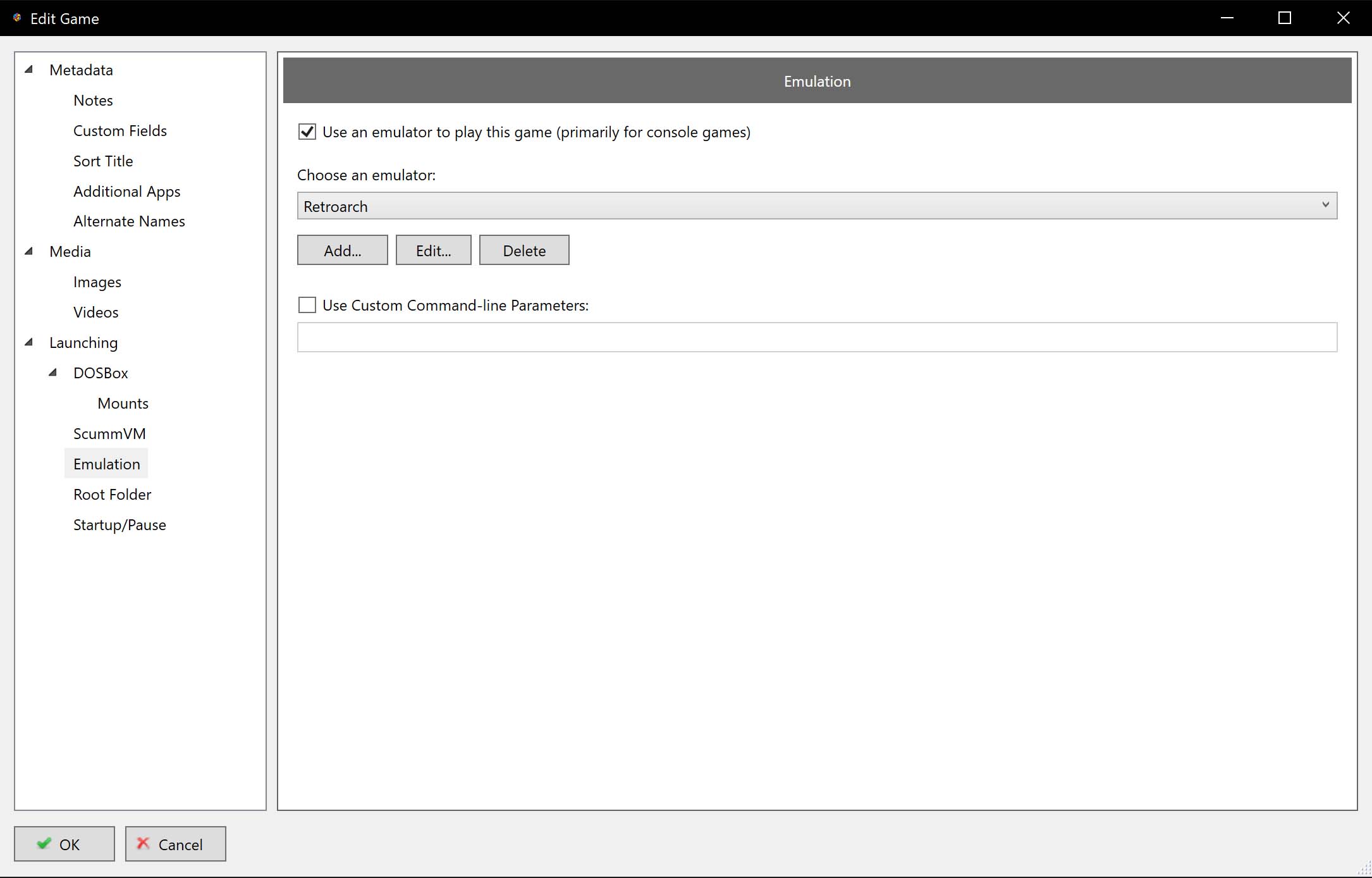Collapse the DOSBox tree node
The width and height of the screenshot is (1372, 878).
[53, 373]
